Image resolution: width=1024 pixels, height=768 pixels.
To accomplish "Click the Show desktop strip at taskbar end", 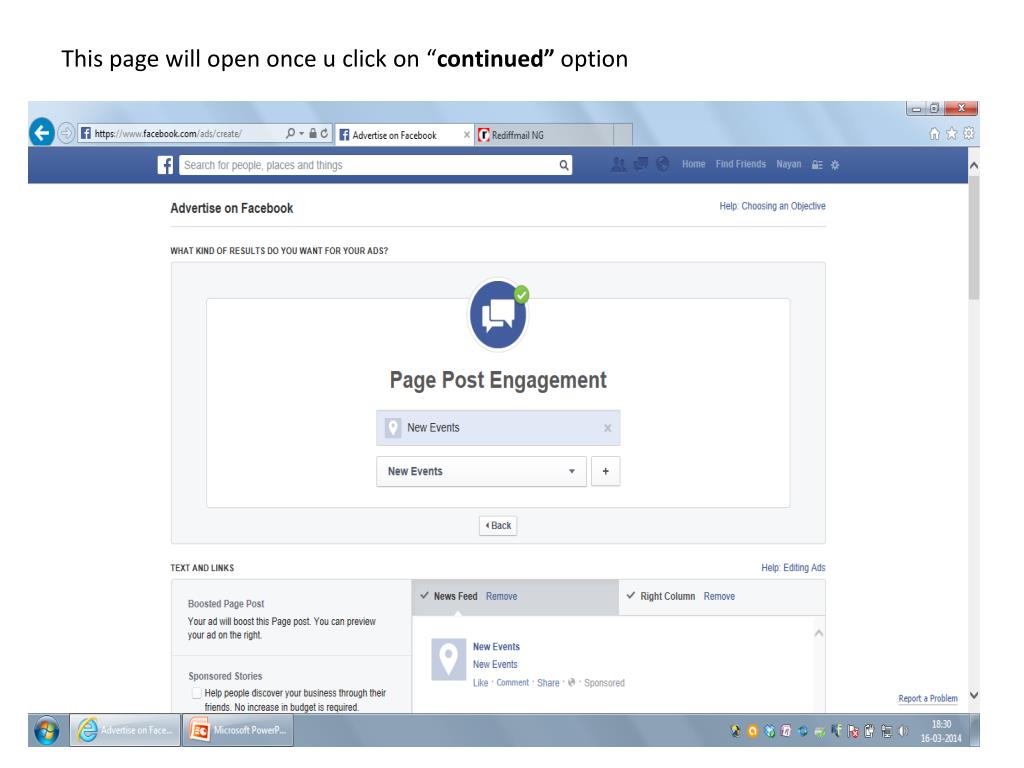I will click(x=975, y=730).
